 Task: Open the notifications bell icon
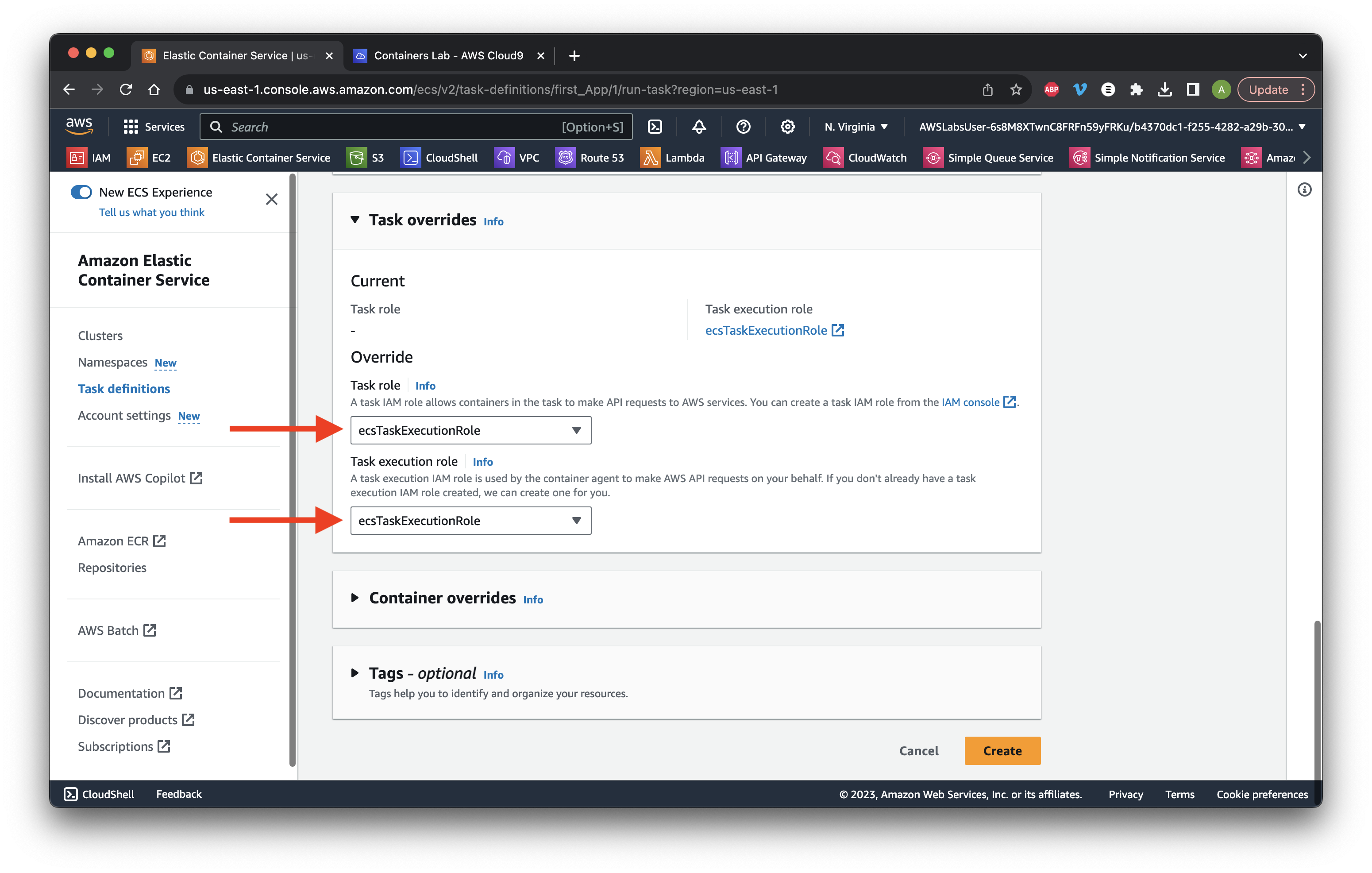click(699, 127)
